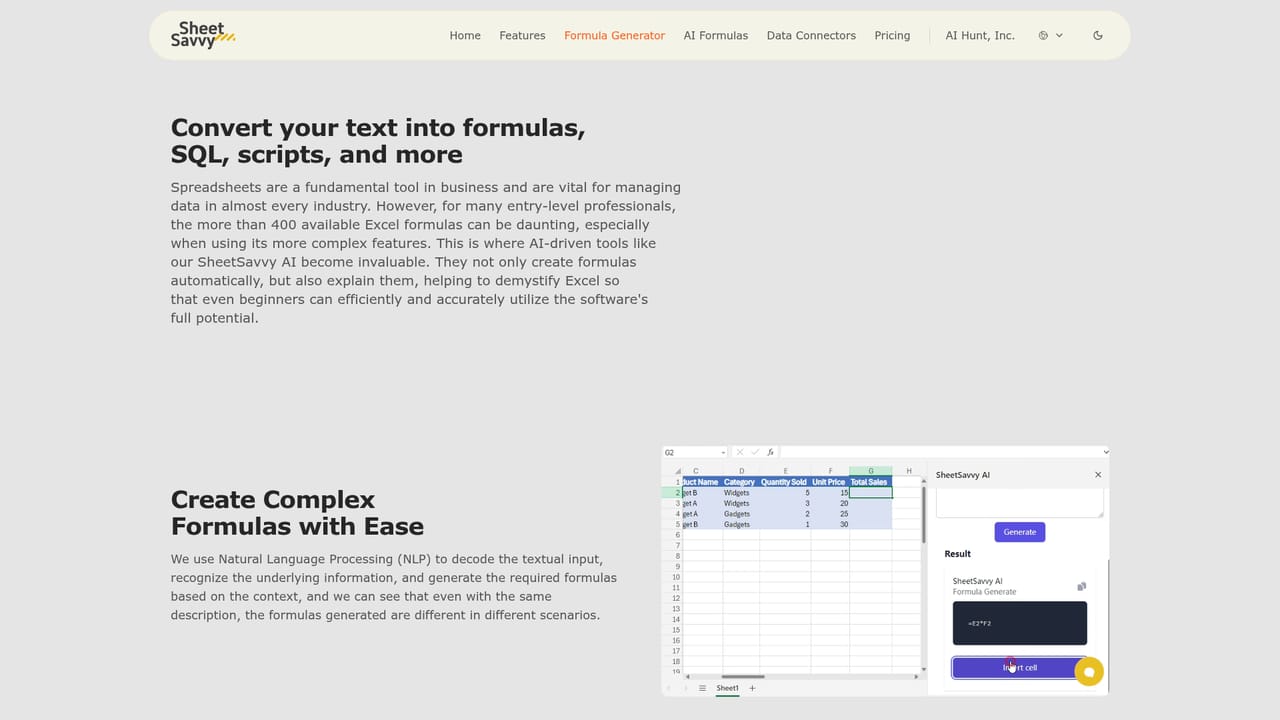Toggle dark mode with the moon icon

click(1098, 35)
